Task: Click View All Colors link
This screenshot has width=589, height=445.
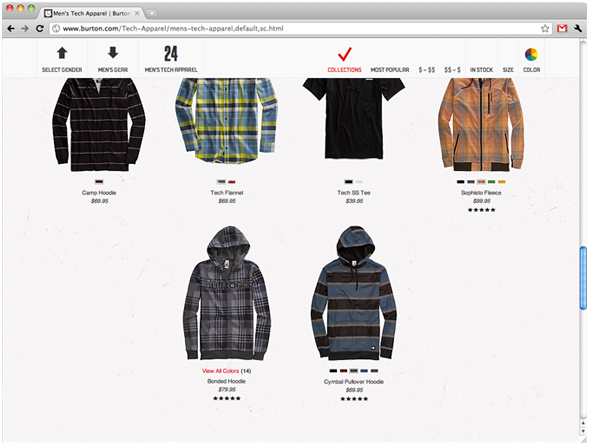Action: tap(220, 371)
